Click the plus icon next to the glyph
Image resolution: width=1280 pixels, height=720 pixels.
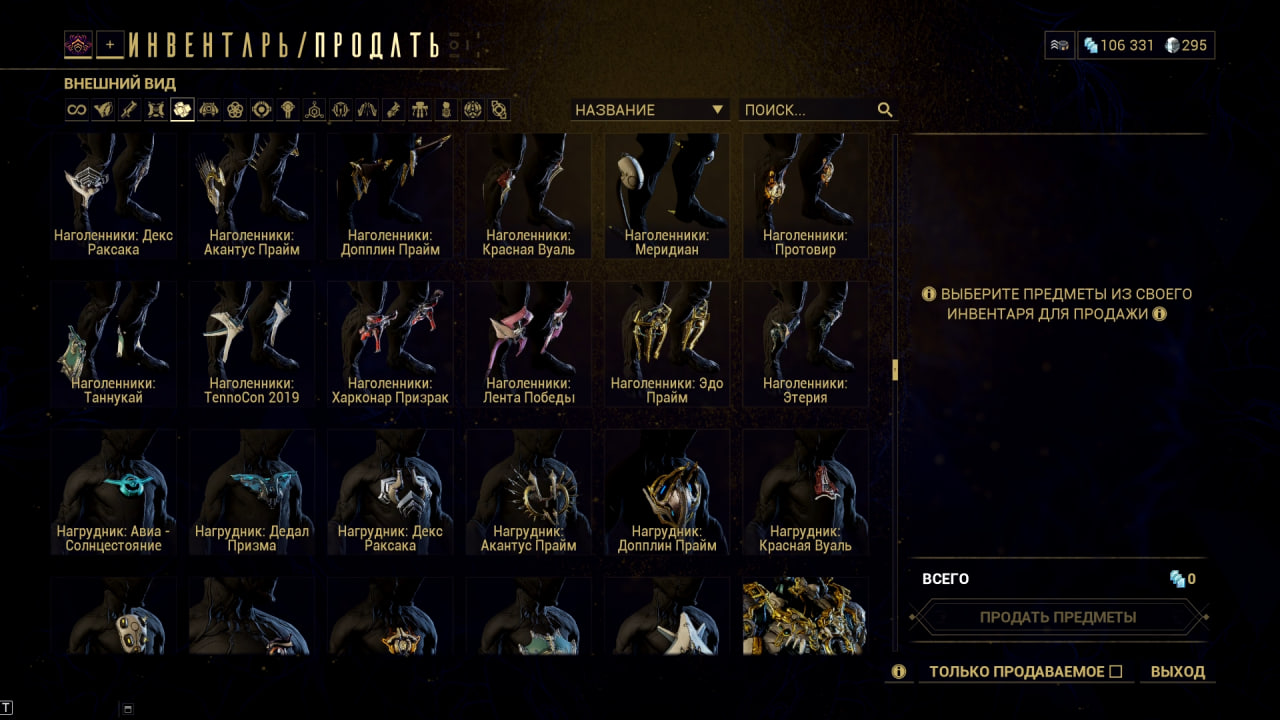[110, 44]
